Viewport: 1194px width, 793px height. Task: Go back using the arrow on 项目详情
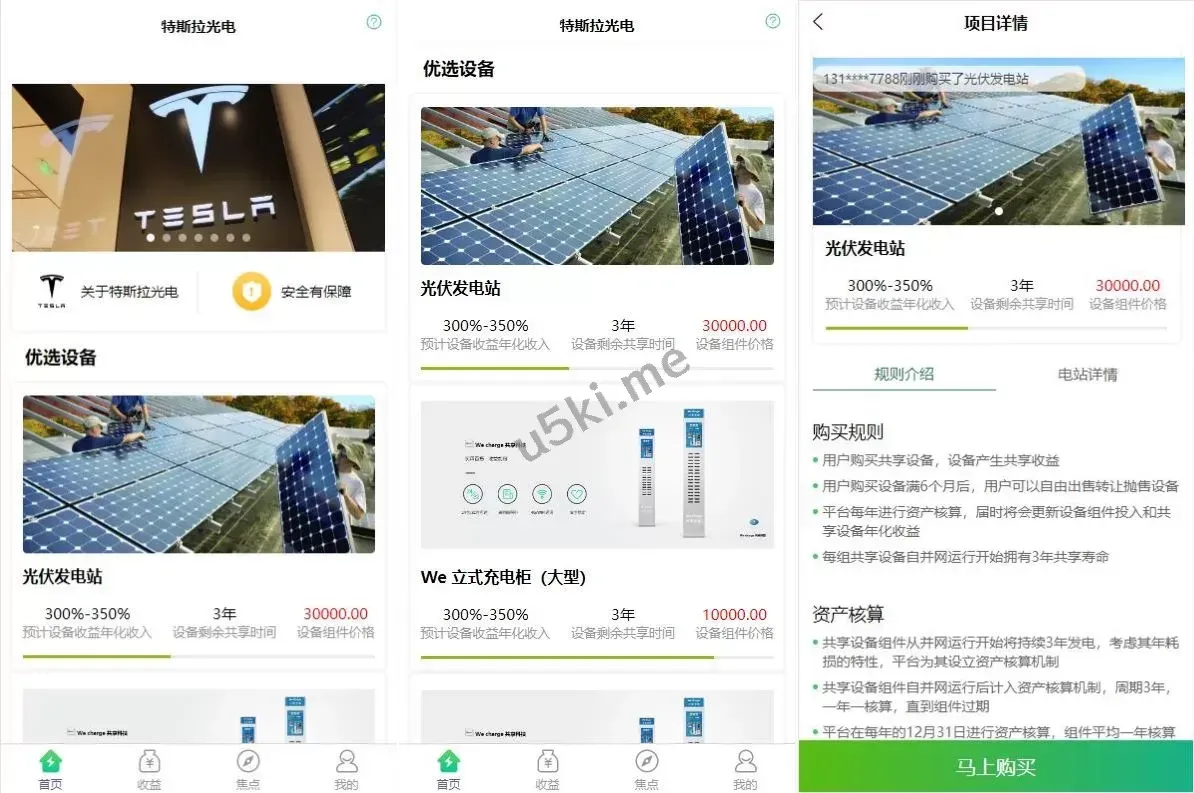click(818, 22)
